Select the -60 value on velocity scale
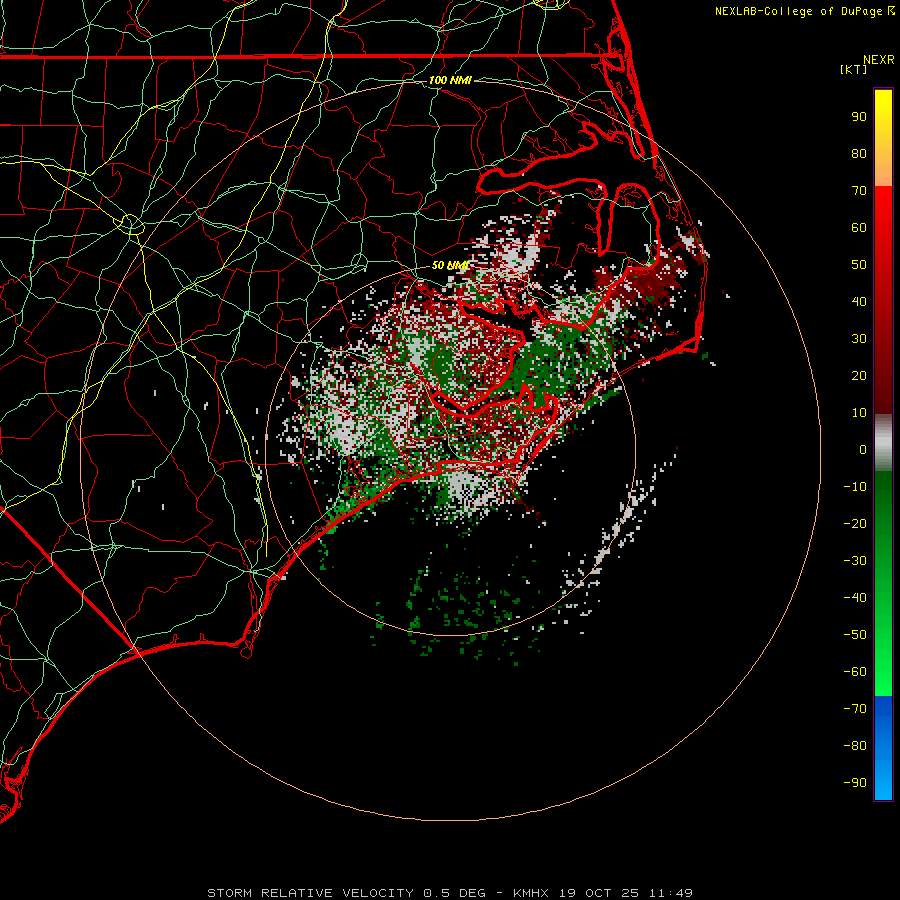 (855, 672)
